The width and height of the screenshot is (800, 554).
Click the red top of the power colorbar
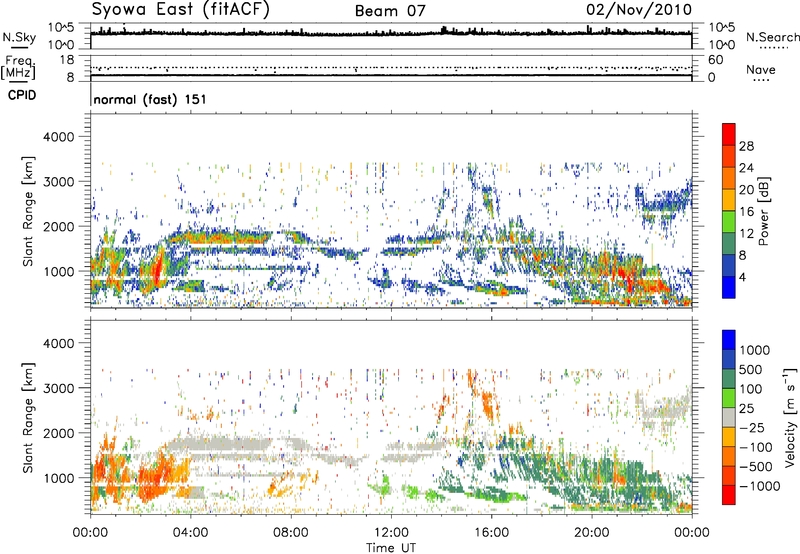[729, 135]
